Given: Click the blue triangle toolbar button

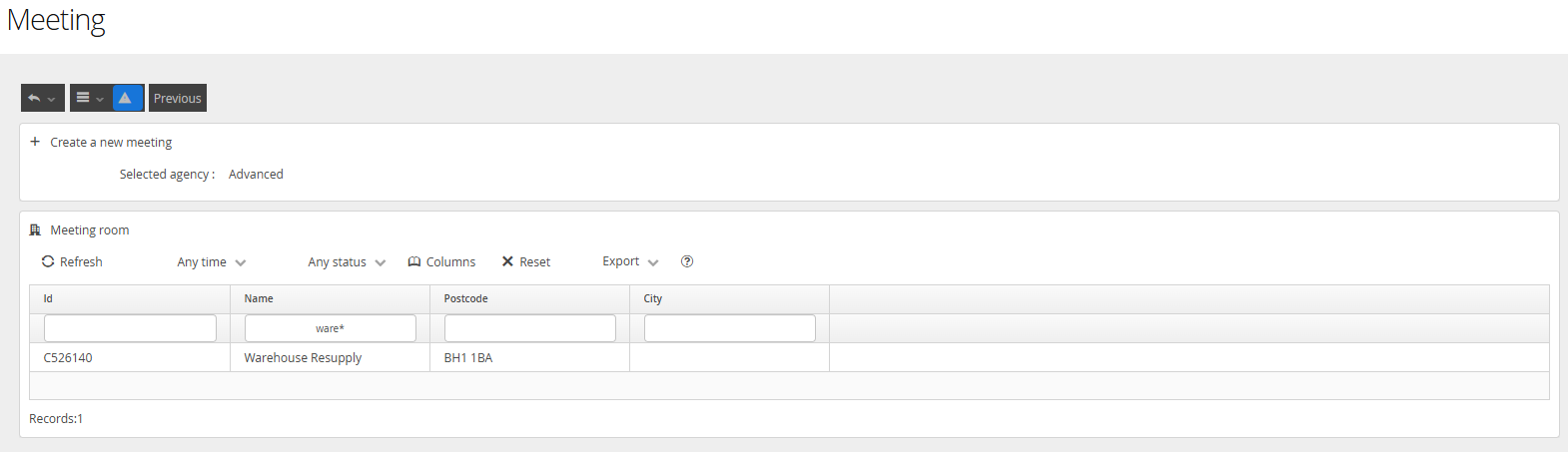Looking at the screenshot, I should click(x=127, y=98).
